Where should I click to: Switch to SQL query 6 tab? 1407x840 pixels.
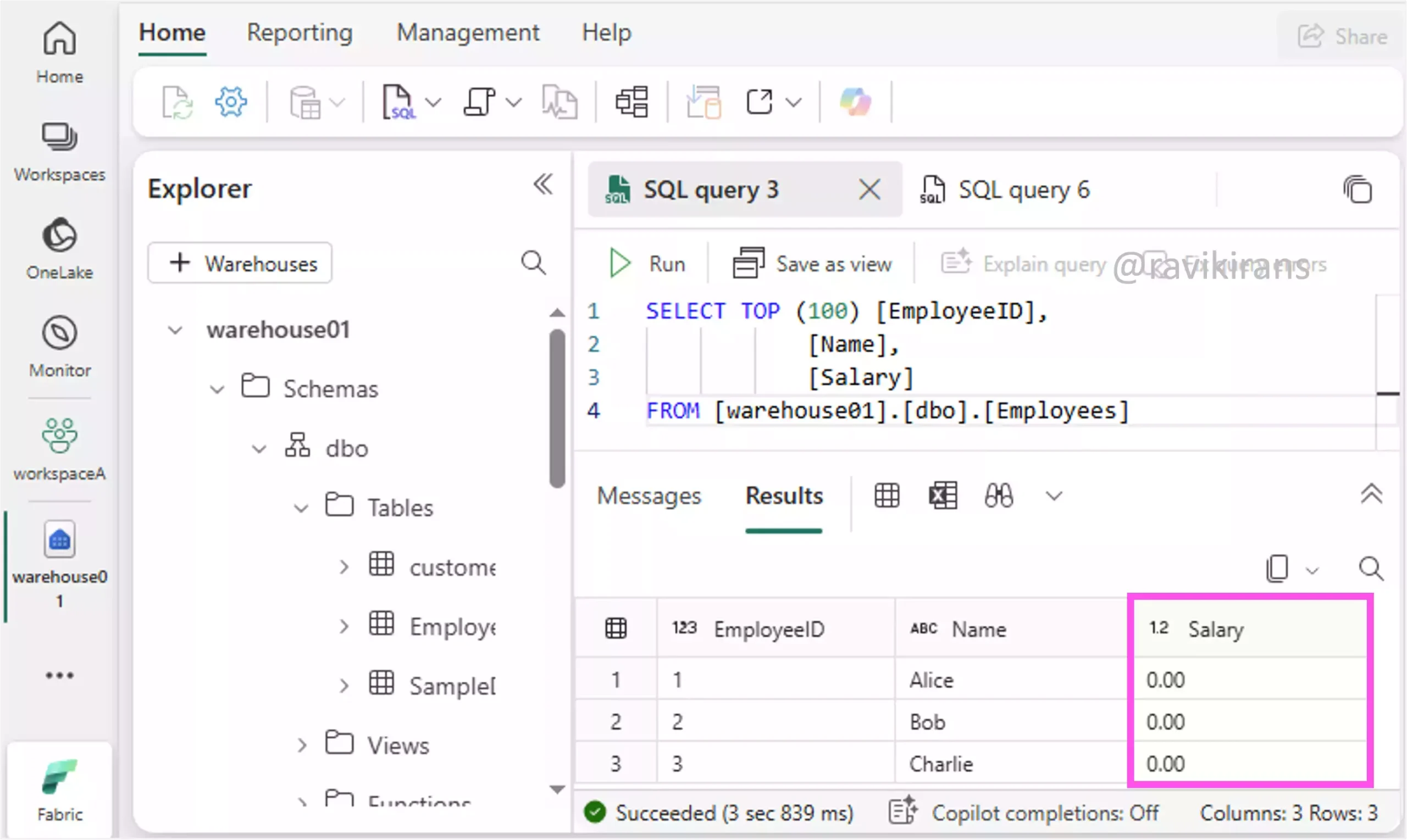(1006, 190)
